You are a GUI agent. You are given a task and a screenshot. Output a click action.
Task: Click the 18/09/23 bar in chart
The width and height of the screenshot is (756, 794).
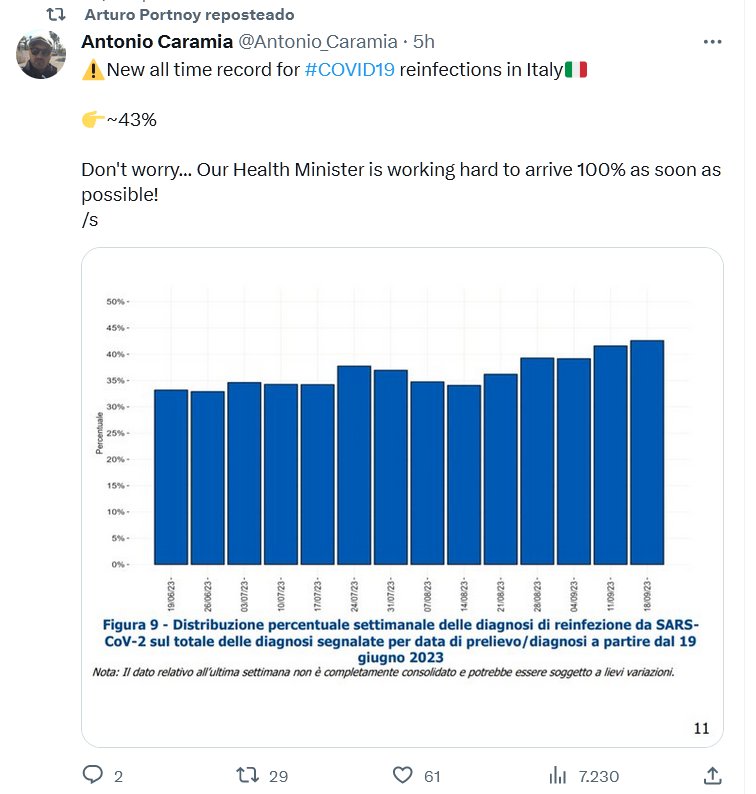pyautogui.click(x=647, y=452)
